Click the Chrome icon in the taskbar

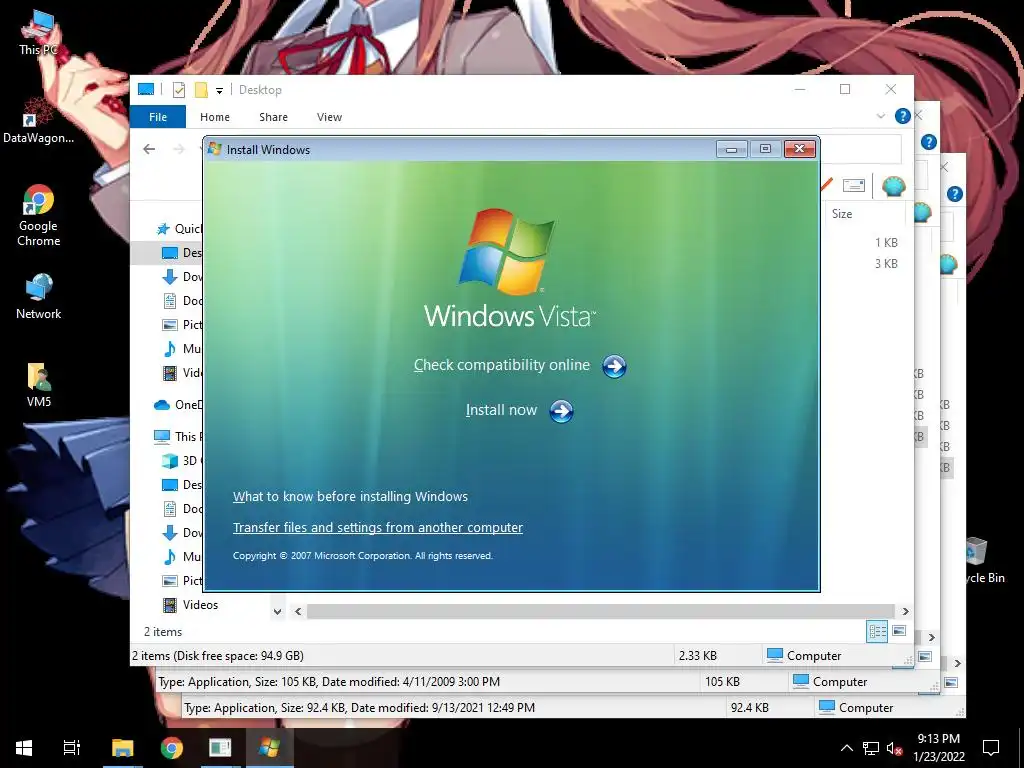click(172, 748)
